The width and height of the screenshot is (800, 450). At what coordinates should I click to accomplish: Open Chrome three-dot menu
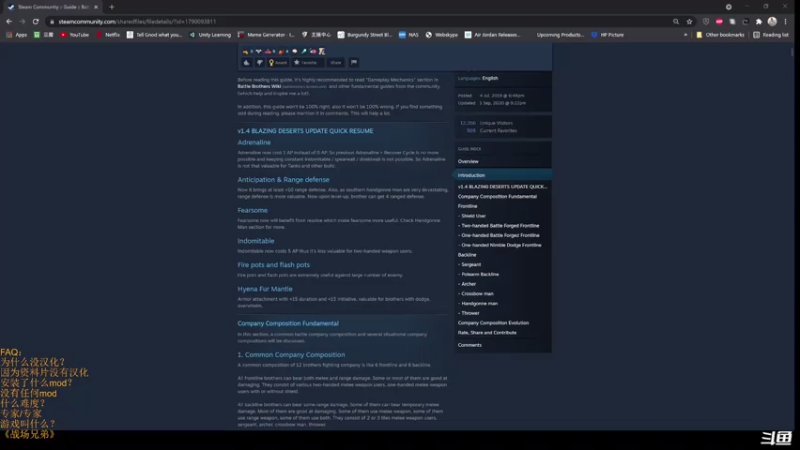(x=786, y=21)
